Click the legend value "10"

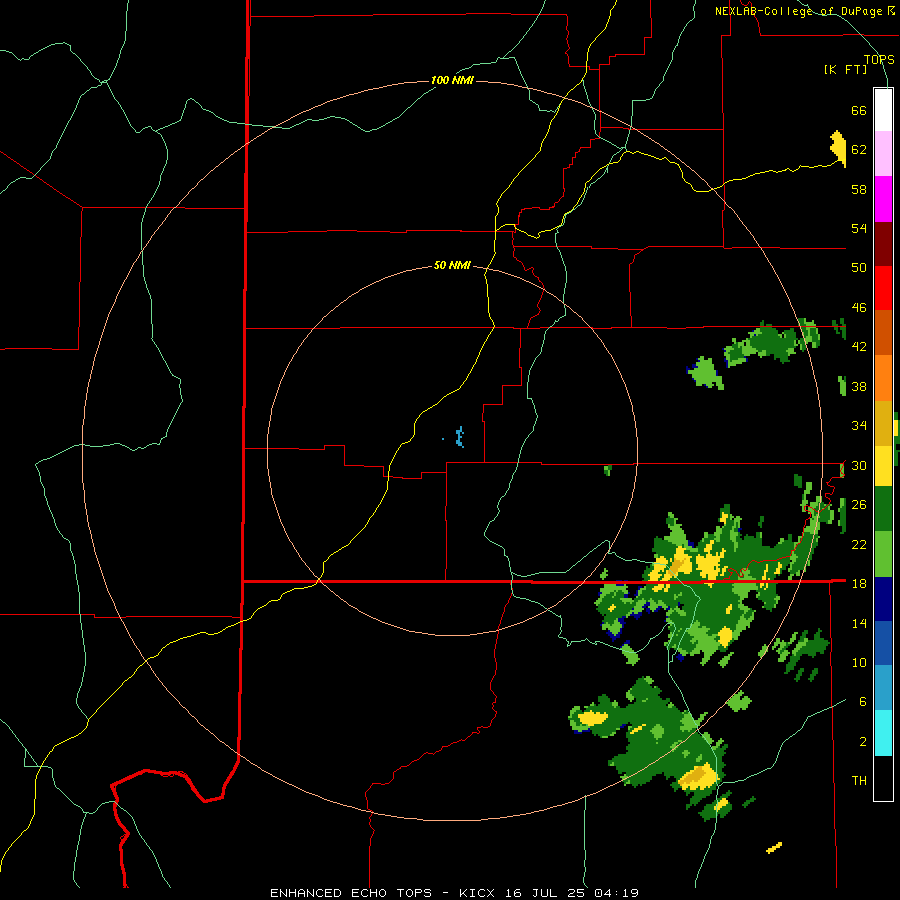(x=859, y=663)
